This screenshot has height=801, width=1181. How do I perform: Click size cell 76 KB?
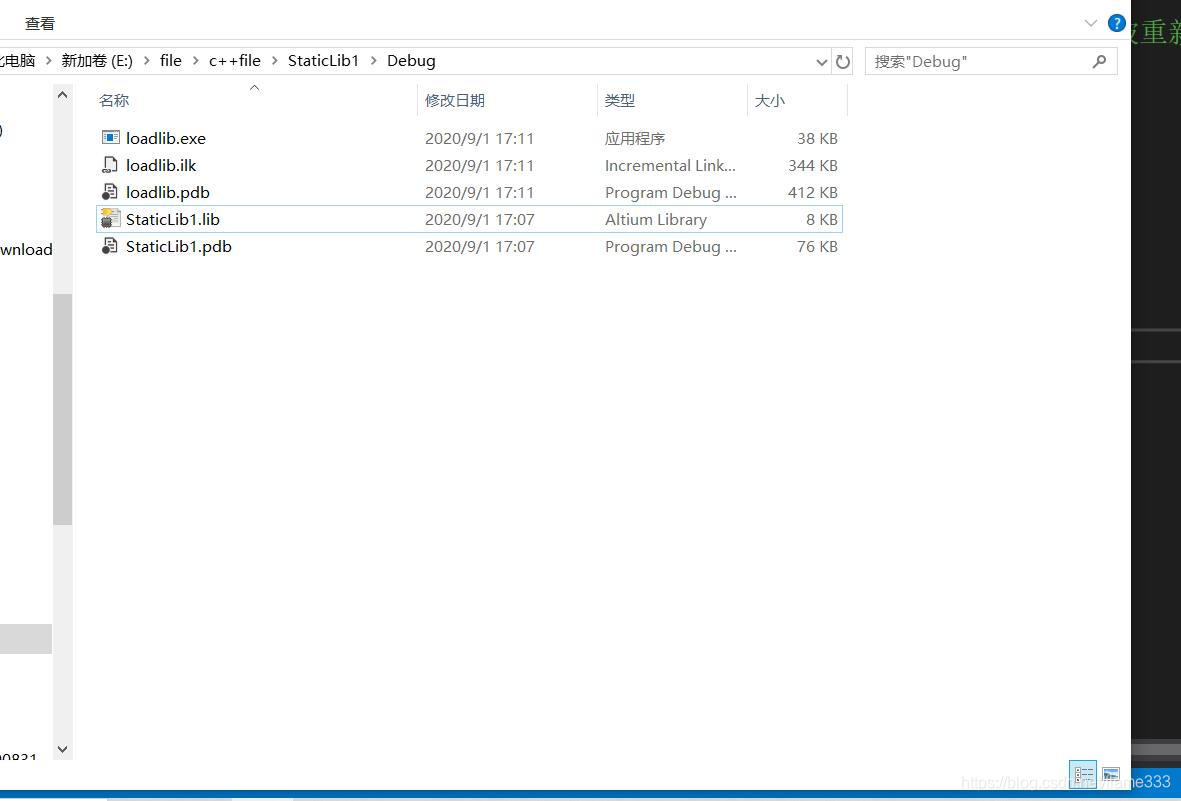817,247
